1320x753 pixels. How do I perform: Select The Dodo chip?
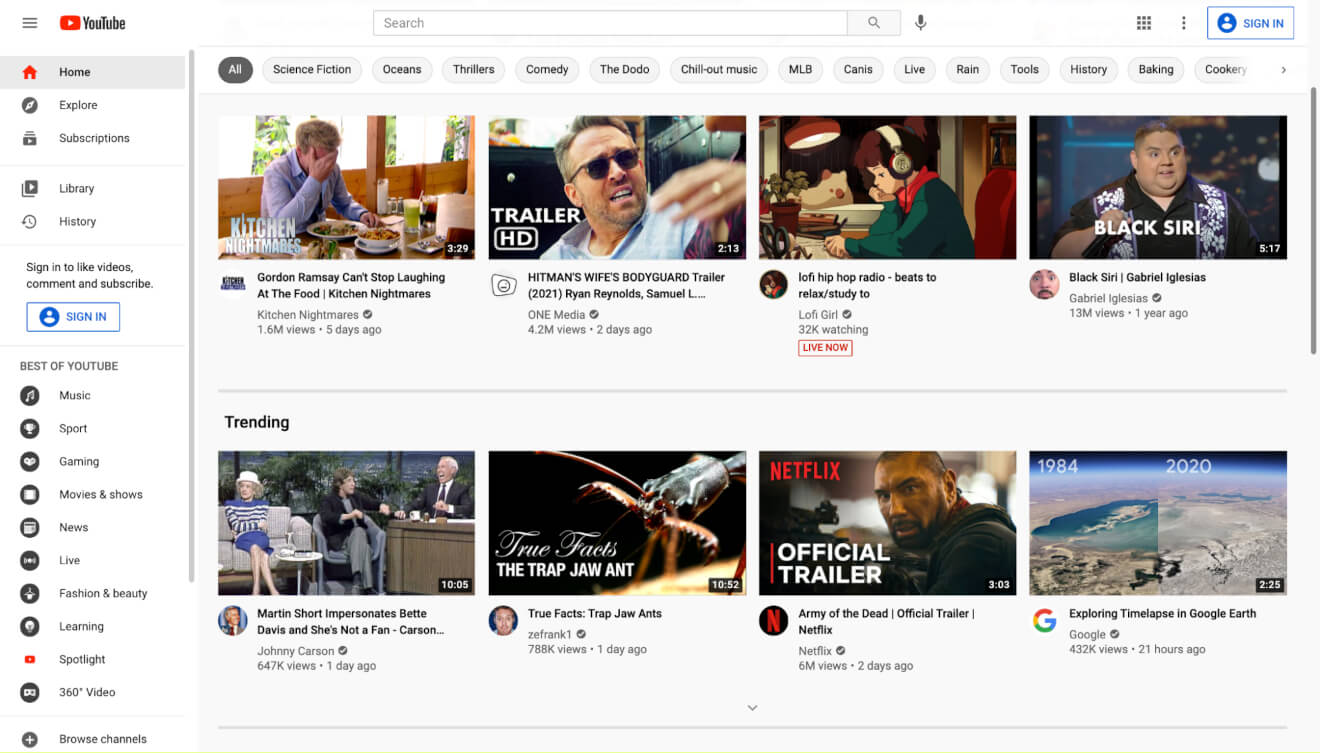[625, 69]
